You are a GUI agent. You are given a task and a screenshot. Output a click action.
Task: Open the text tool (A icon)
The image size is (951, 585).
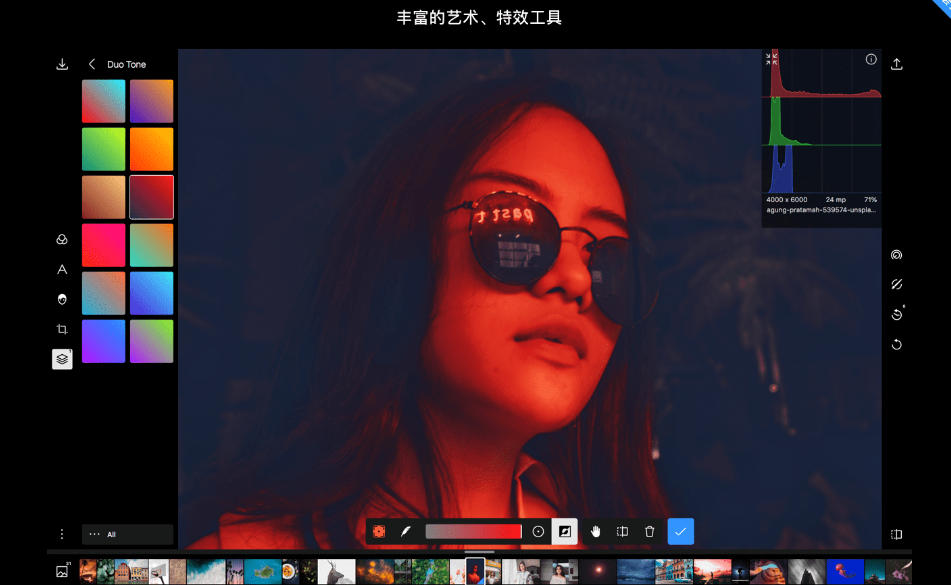coord(62,269)
